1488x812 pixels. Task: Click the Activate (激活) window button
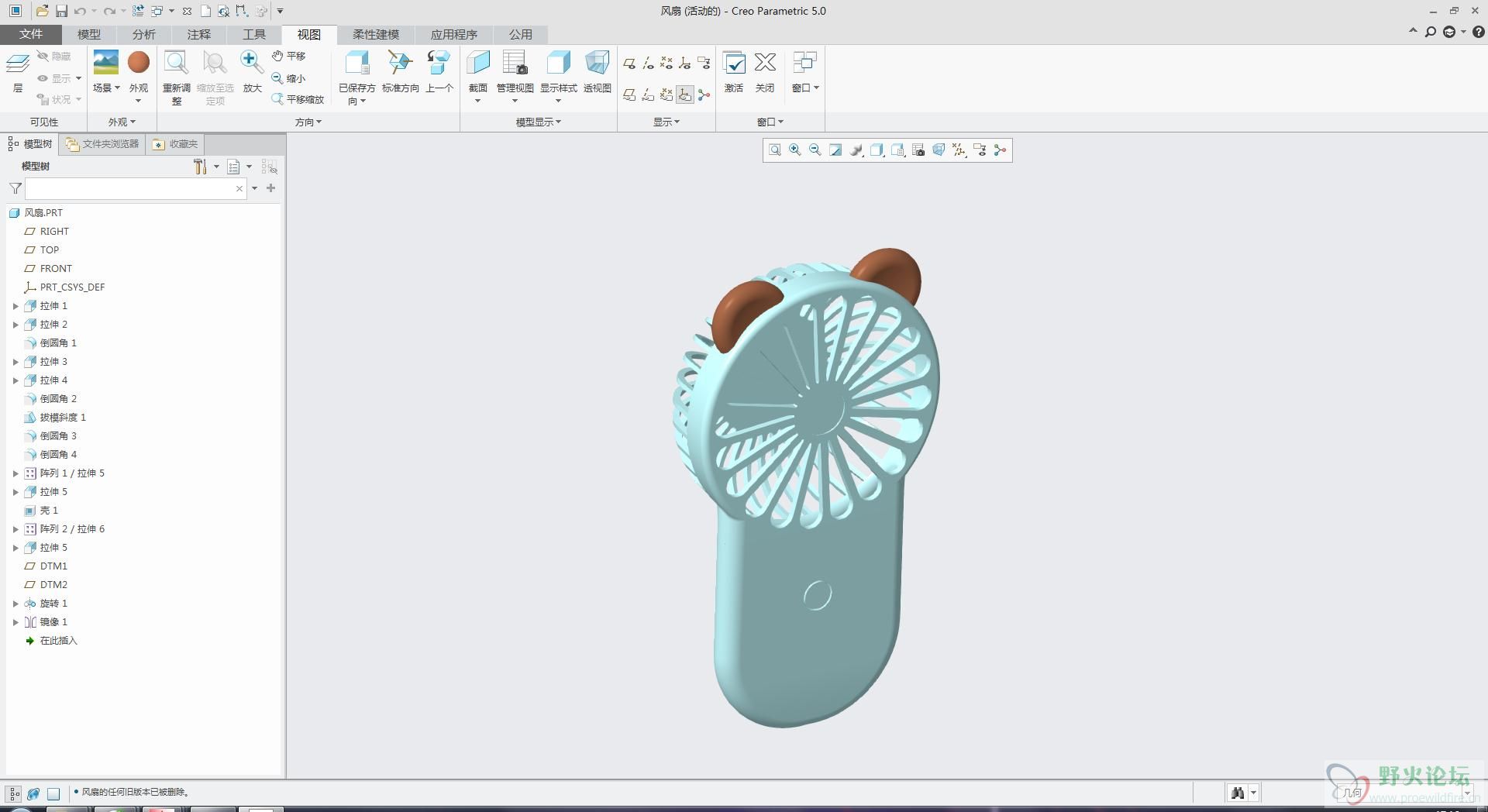[x=734, y=72]
